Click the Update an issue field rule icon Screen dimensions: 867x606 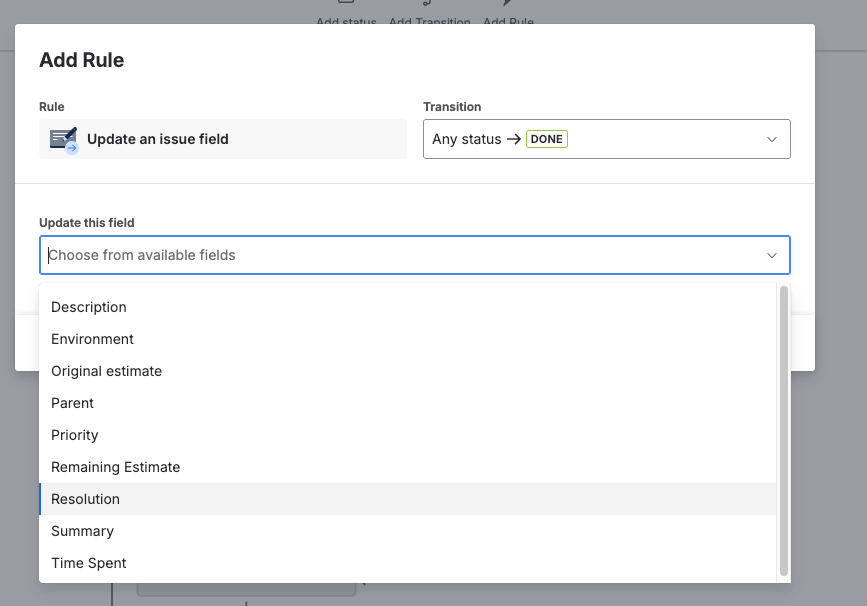[x=64, y=139]
